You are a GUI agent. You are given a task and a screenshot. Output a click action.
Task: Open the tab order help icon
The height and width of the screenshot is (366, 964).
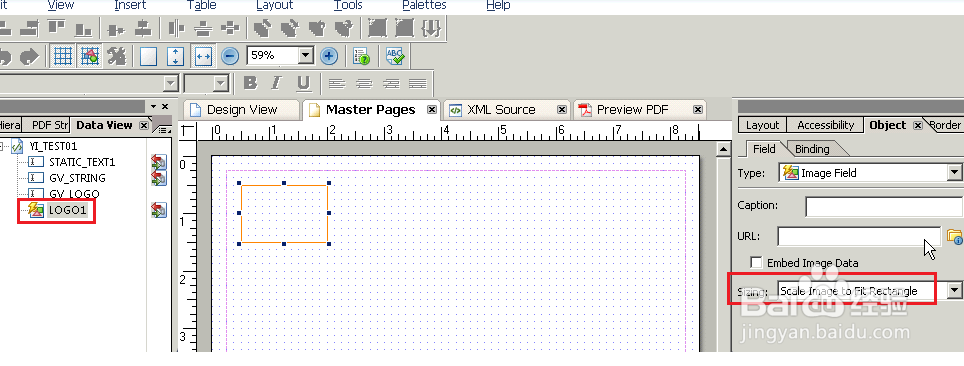point(362,57)
